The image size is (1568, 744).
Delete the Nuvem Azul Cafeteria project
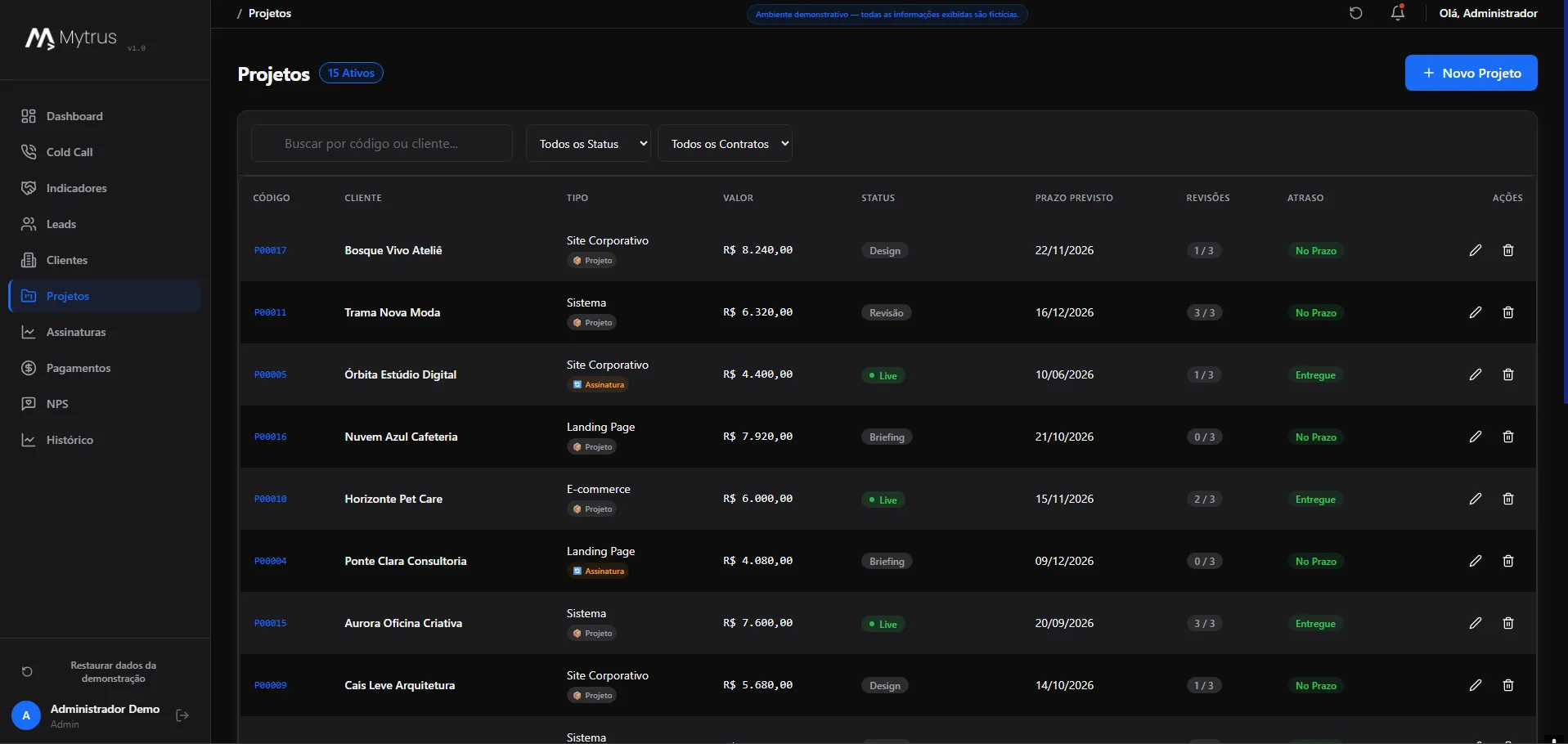coord(1508,437)
